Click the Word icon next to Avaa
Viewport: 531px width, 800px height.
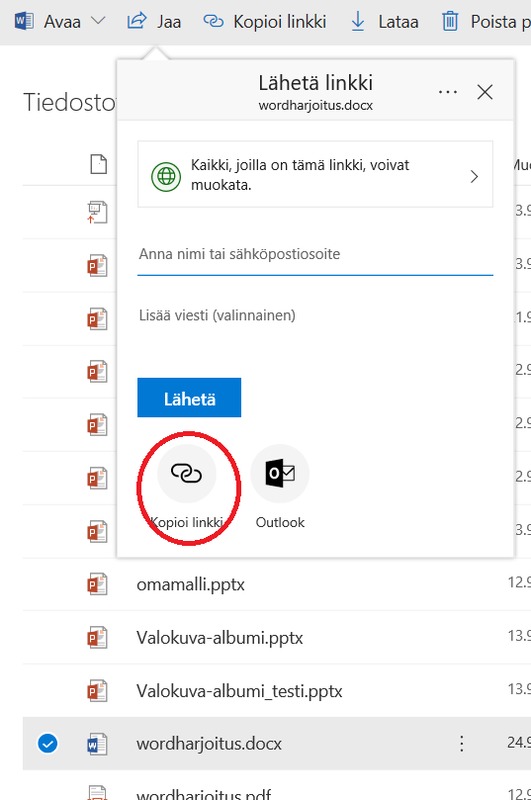point(24,21)
